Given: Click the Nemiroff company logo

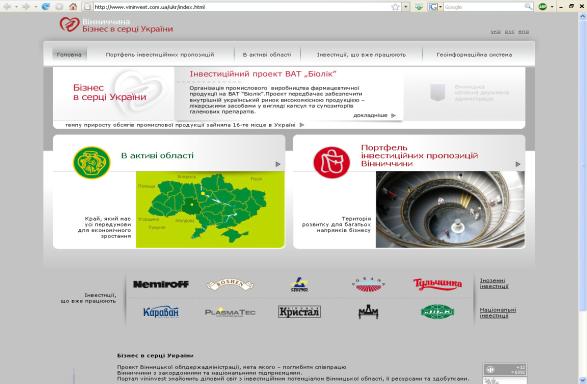Looking at the screenshot, I should point(161,284).
